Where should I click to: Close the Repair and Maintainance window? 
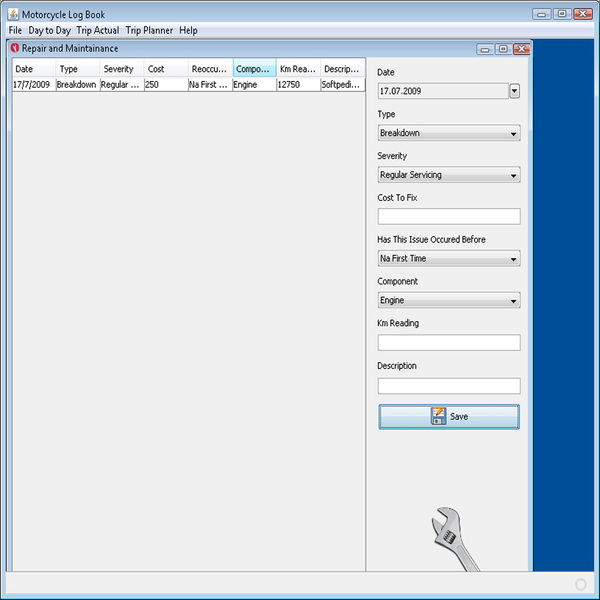[521, 49]
